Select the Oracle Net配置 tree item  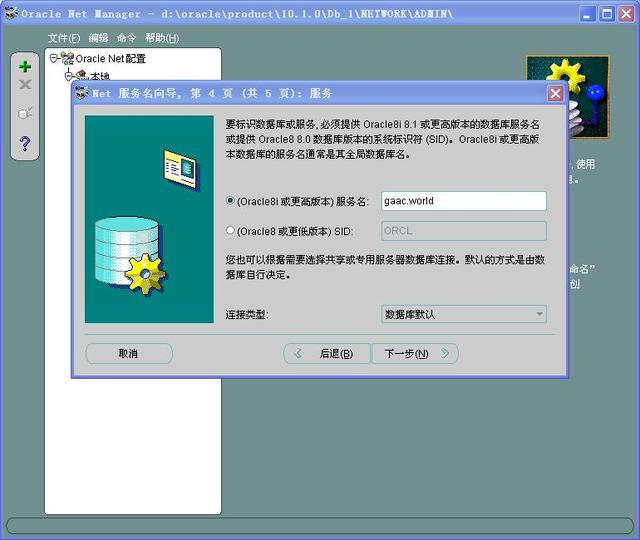pyautogui.click(x=111, y=59)
